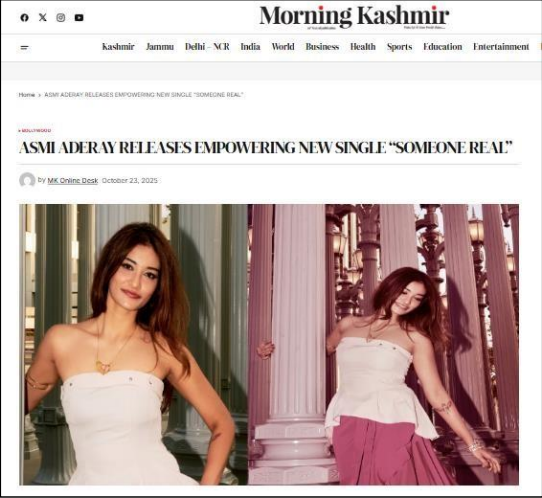Select the India menu item

tap(250, 47)
